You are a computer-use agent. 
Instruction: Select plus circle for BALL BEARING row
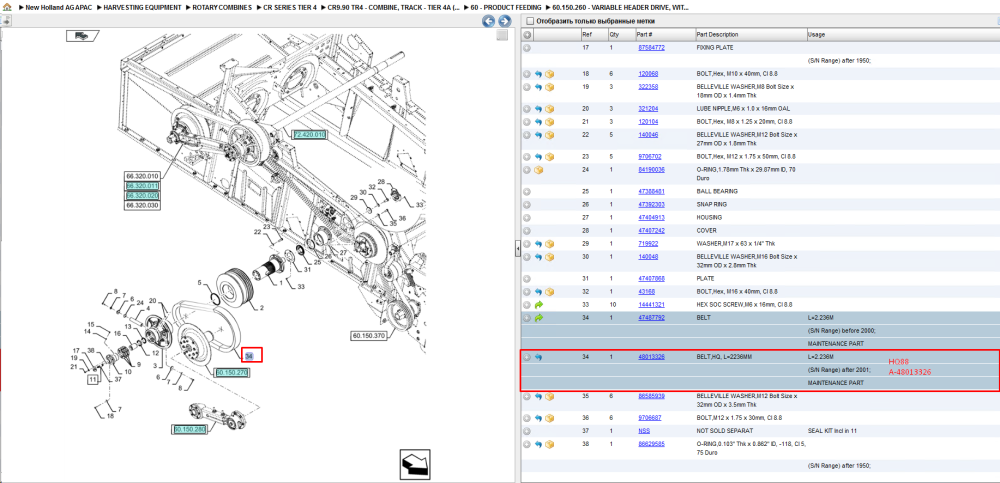point(527,191)
